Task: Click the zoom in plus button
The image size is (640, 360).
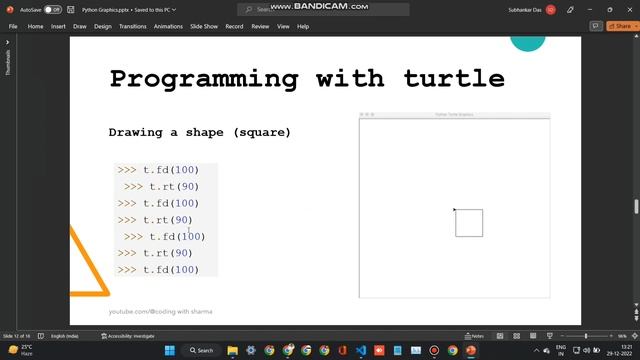Action: click(611, 336)
